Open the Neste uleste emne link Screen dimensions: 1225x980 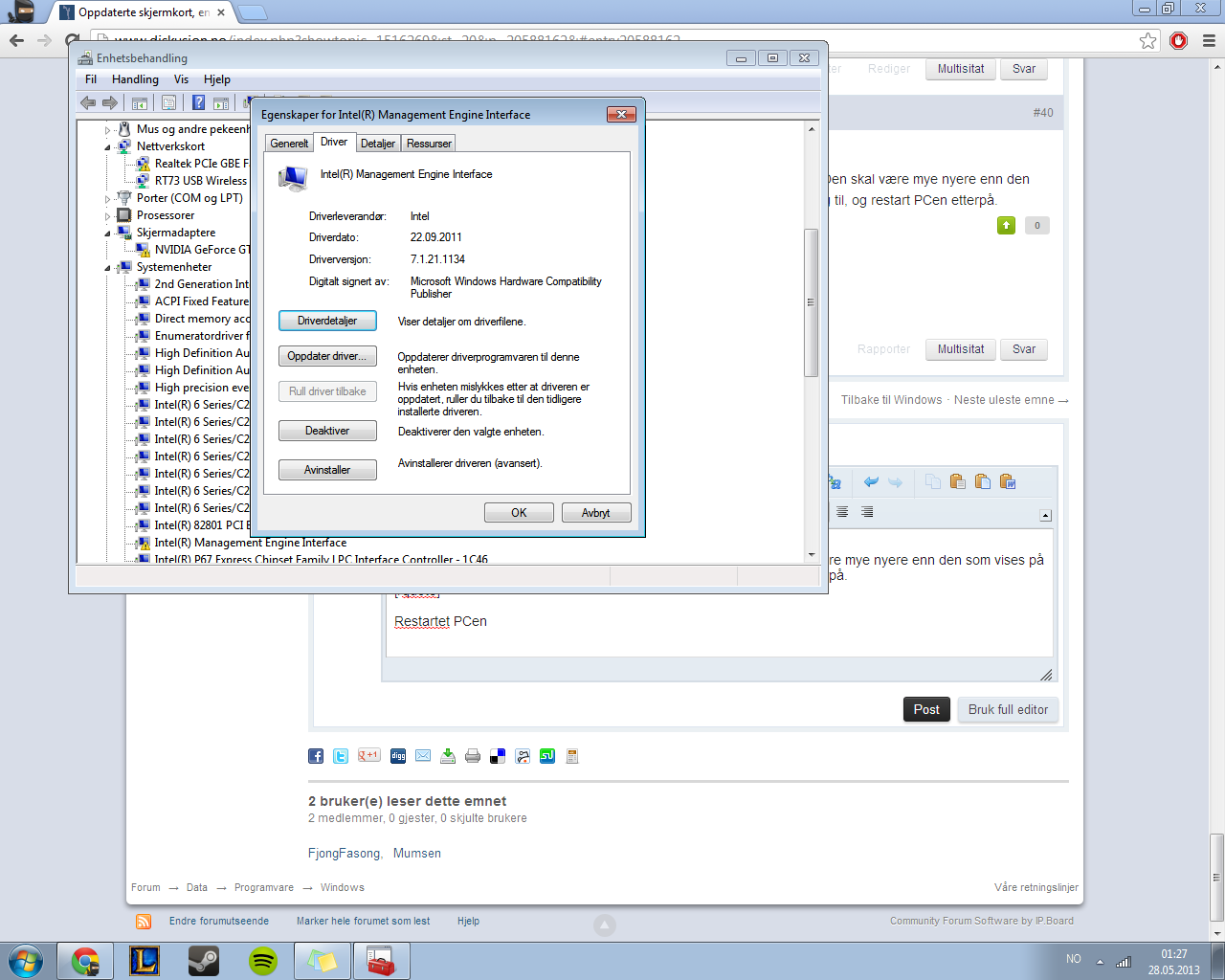click(x=1011, y=400)
